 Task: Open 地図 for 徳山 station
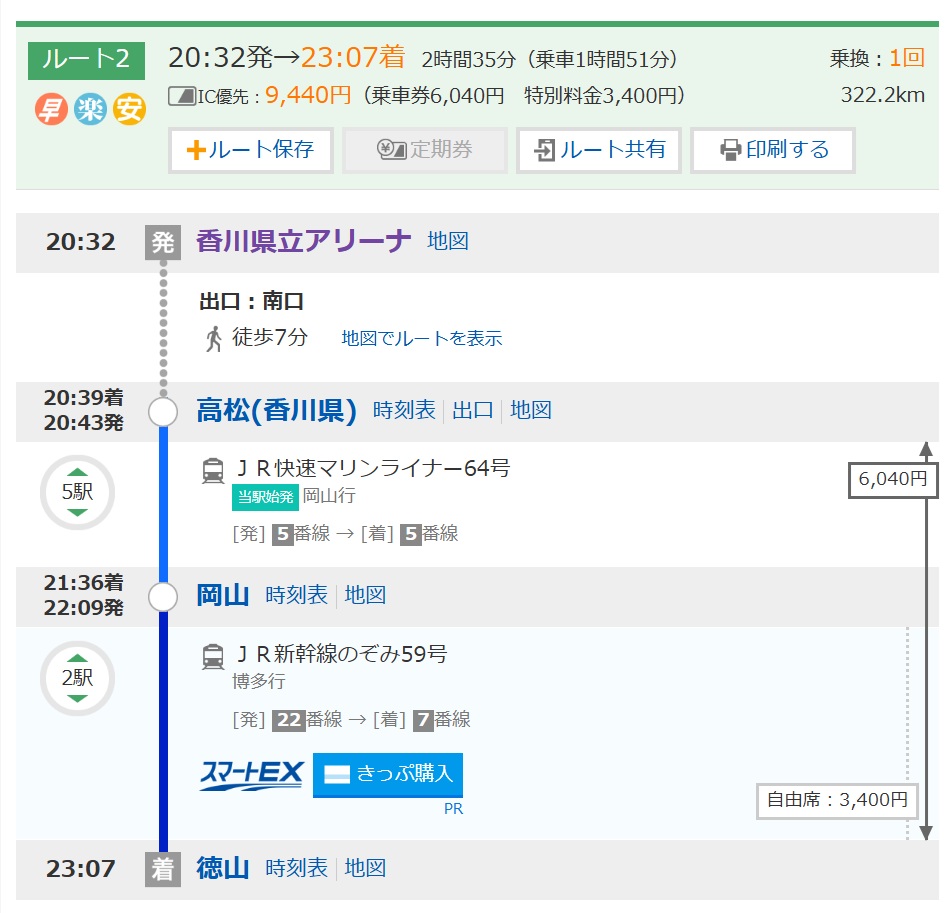[365, 868]
